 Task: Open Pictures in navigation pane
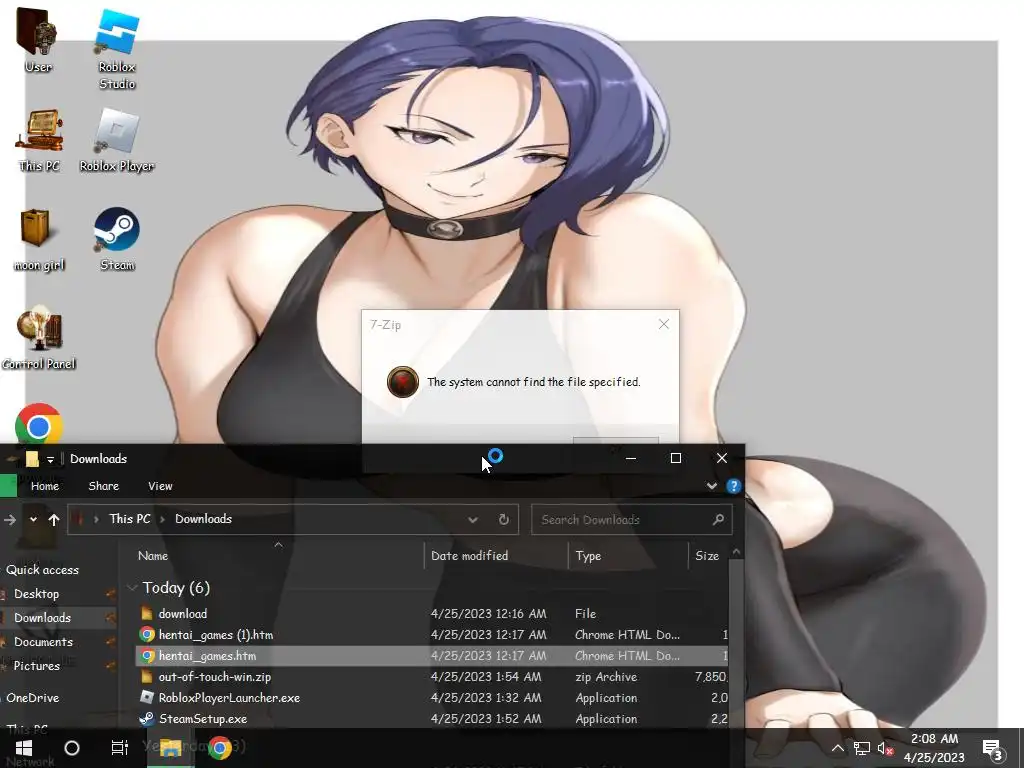tap(37, 665)
